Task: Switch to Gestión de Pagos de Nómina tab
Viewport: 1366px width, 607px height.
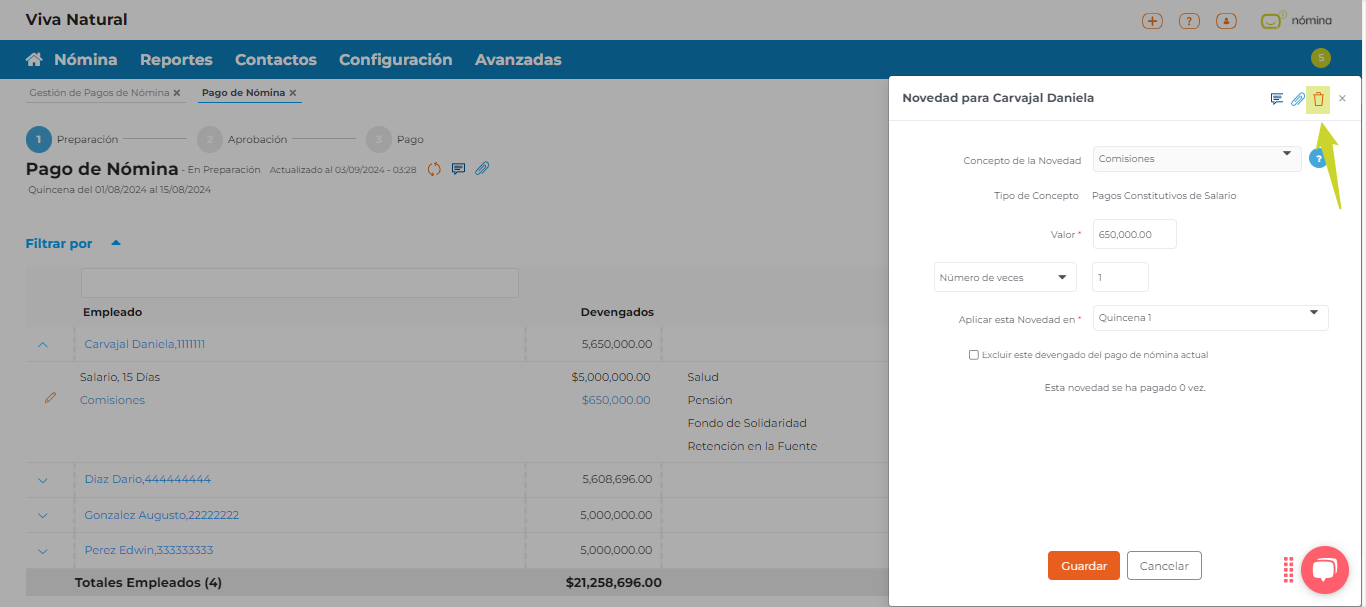Action: click(99, 93)
